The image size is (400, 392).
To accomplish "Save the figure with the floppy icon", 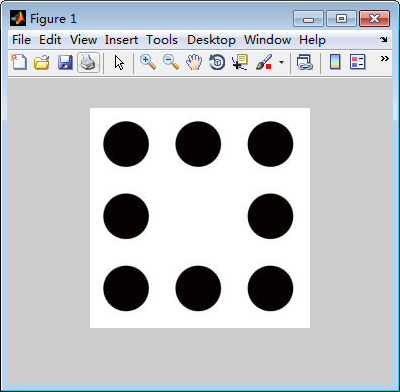I will coord(65,62).
